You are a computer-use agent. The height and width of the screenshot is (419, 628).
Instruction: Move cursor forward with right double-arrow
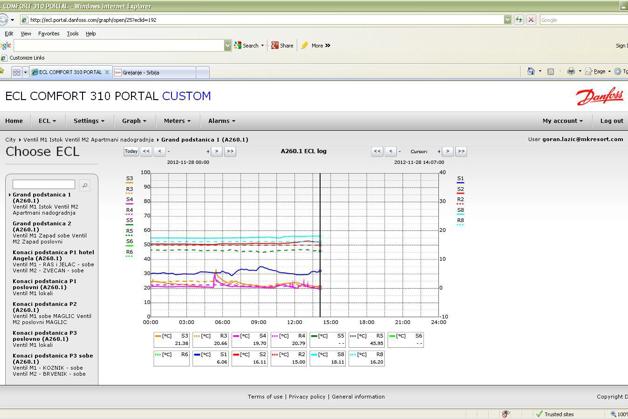461,151
